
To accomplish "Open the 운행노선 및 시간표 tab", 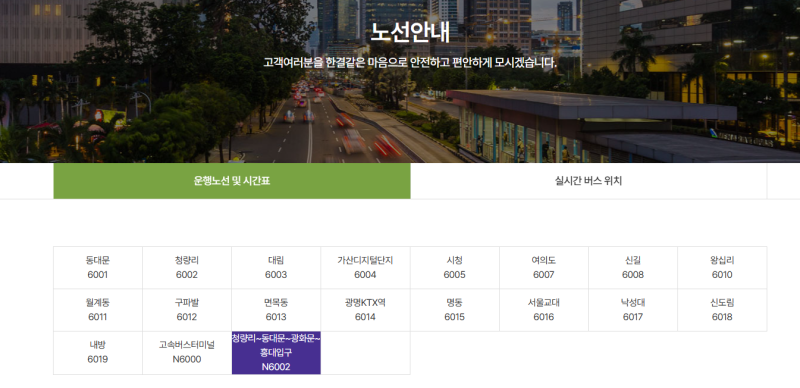I will coord(232,181).
